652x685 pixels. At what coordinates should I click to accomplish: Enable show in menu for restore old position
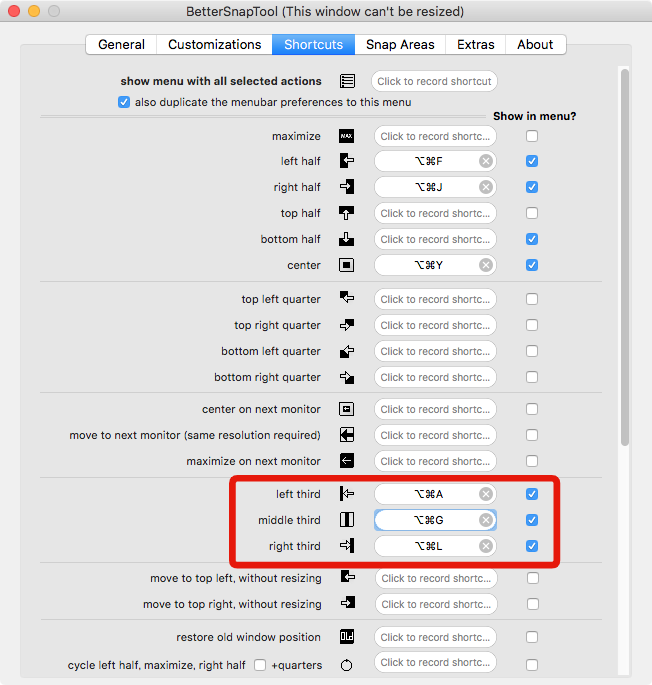click(532, 637)
